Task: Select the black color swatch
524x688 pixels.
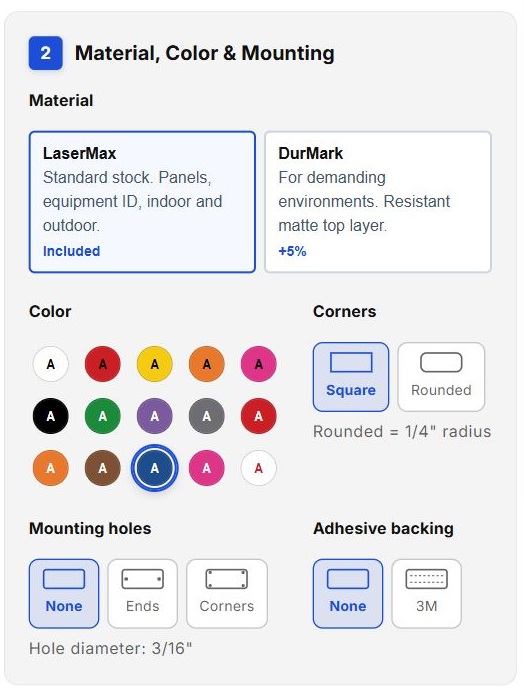Action: (x=50, y=416)
